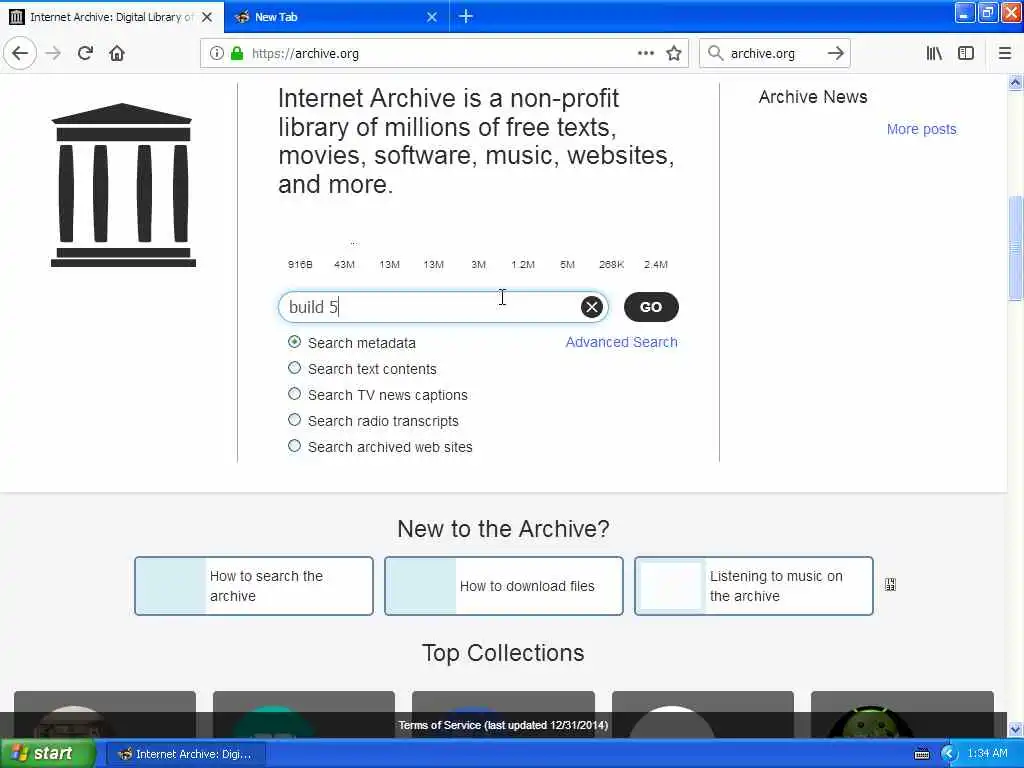This screenshot has height=768, width=1024.
Task: Open the Terms of Service notice
Action: [503, 725]
